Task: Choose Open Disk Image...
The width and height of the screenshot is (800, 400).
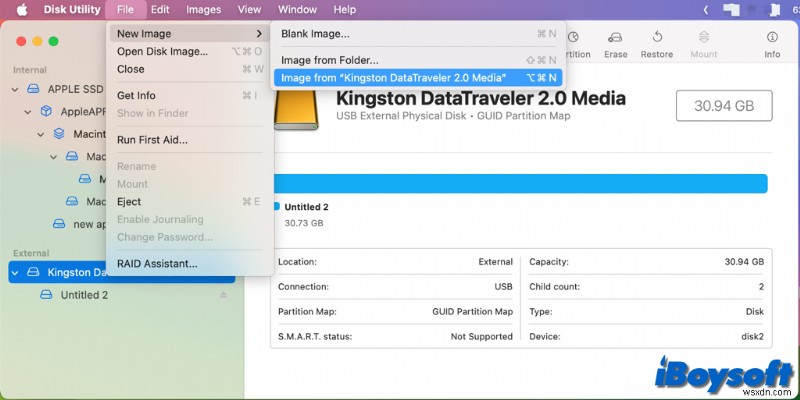Action: 189,52
